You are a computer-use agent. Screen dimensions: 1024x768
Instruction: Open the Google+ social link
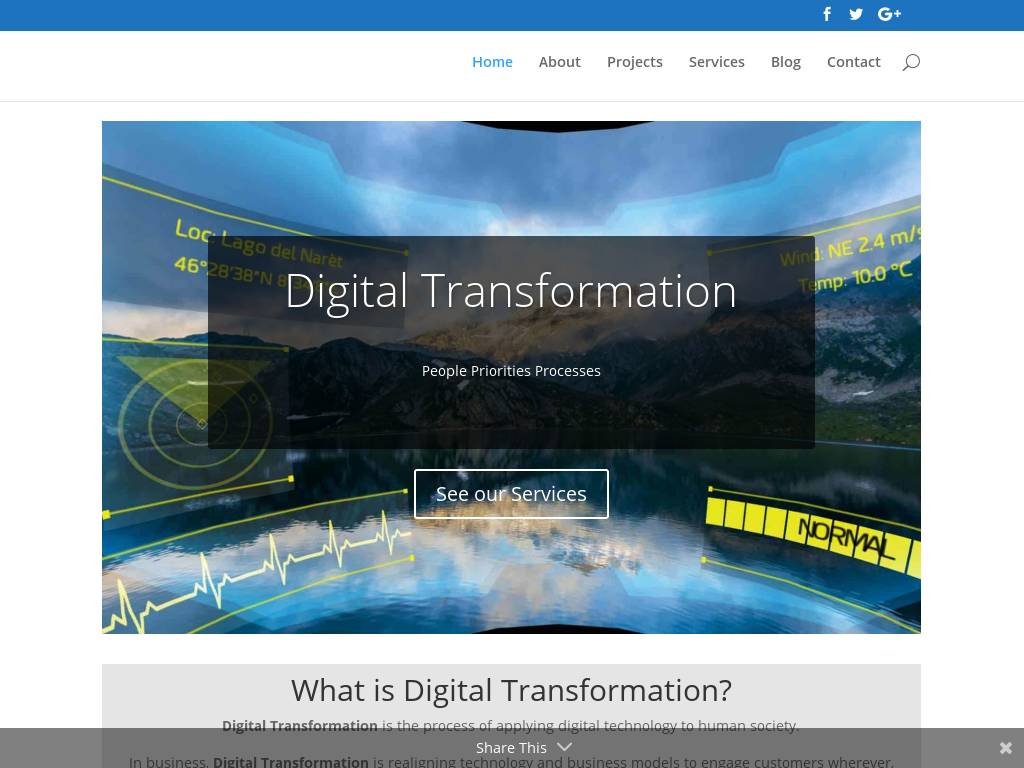click(x=889, y=14)
